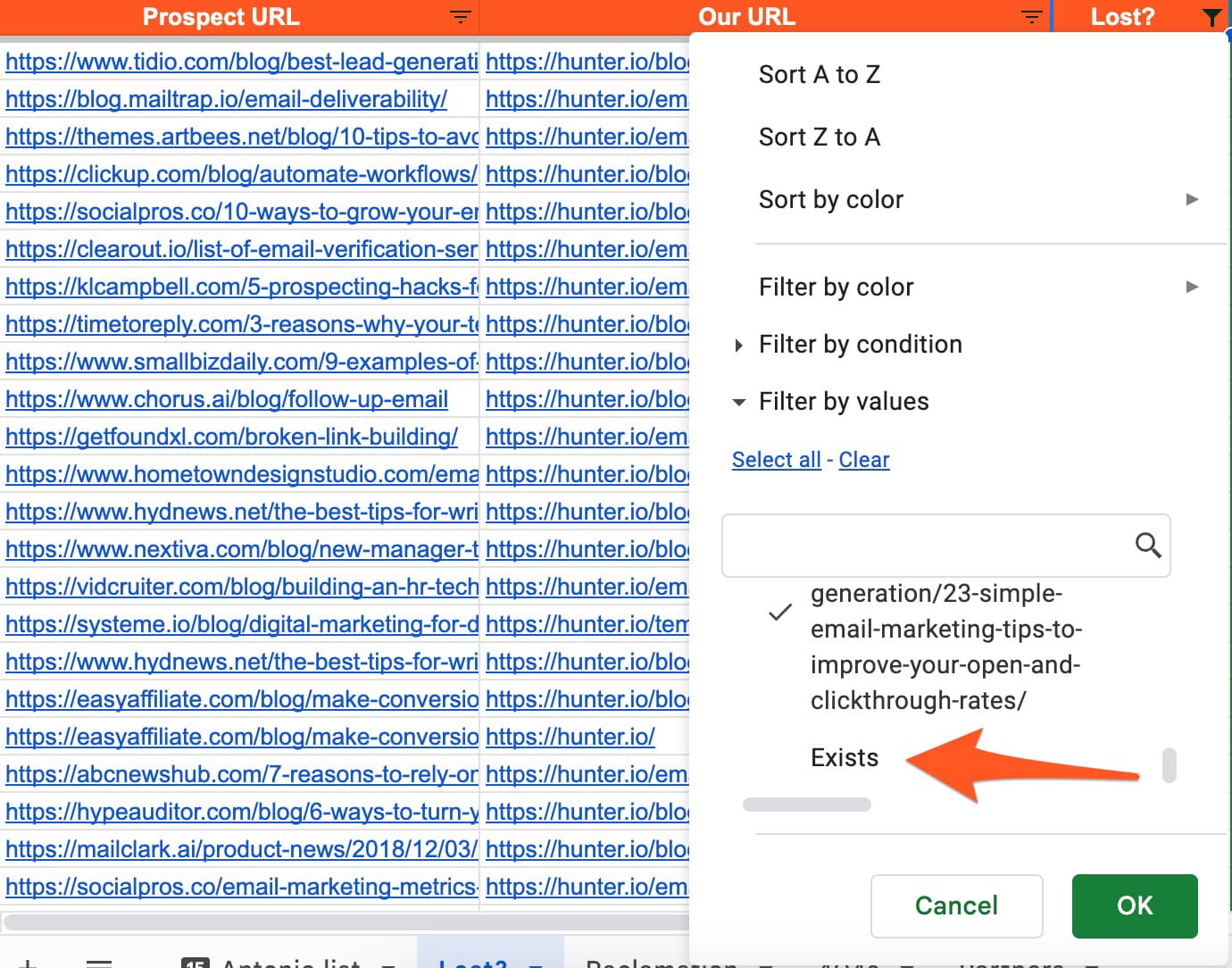
Task: Open the Filter by color submenu
Action: click(x=978, y=288)
